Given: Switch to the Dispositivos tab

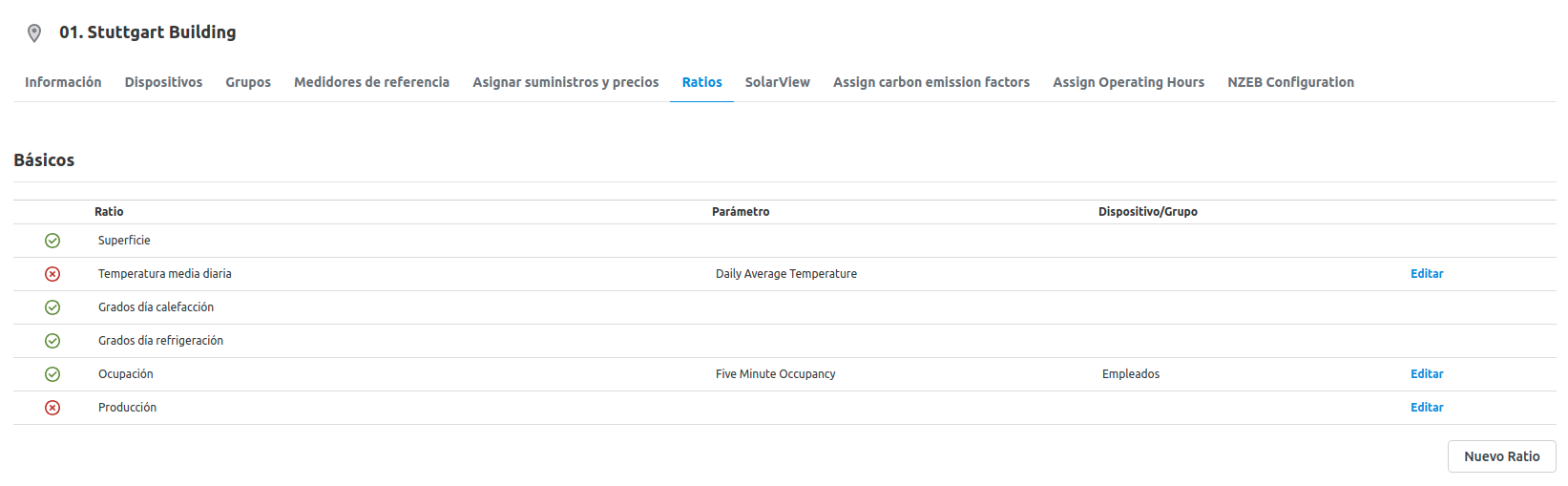Looking at the screenshot, I should pyautogui.click(x=163, y=82).
